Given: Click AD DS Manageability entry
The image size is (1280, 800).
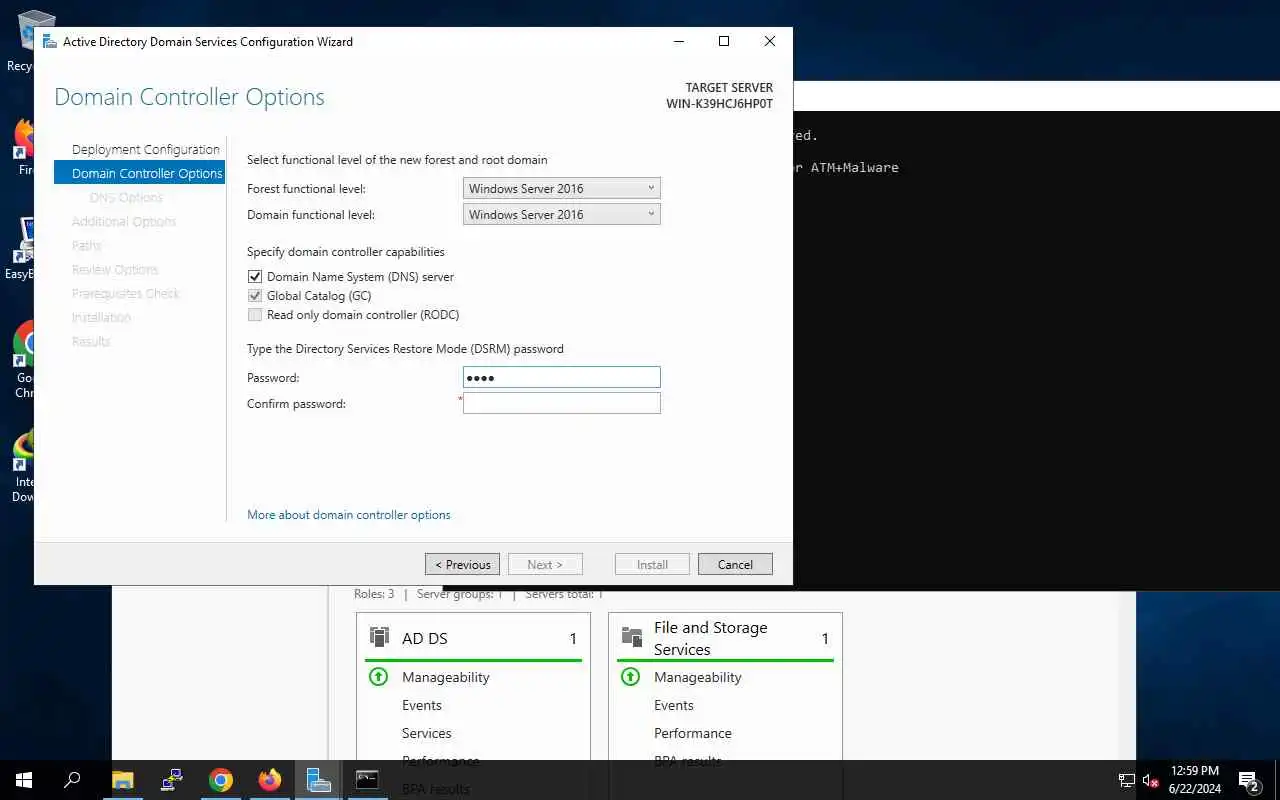Looking at the screenshot, I should click(446, 677).
